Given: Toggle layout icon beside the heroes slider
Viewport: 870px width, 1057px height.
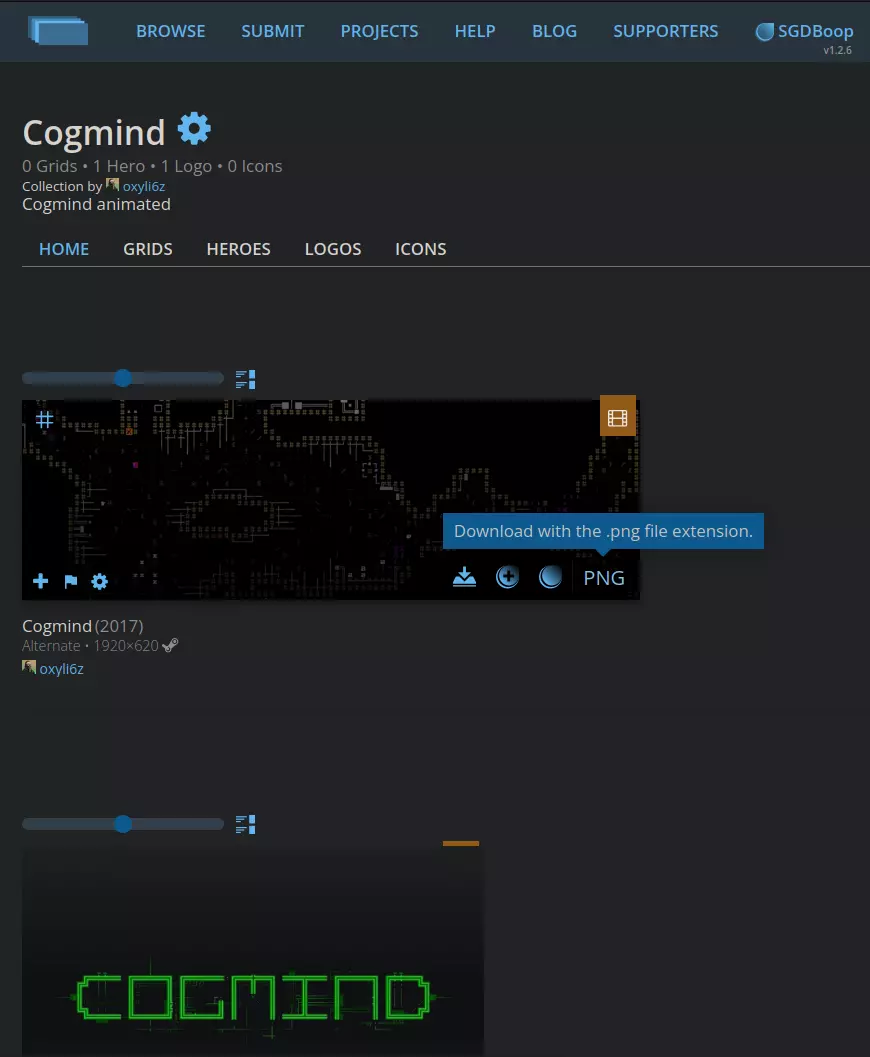Looking at the screenshot, I should point(245,380).
